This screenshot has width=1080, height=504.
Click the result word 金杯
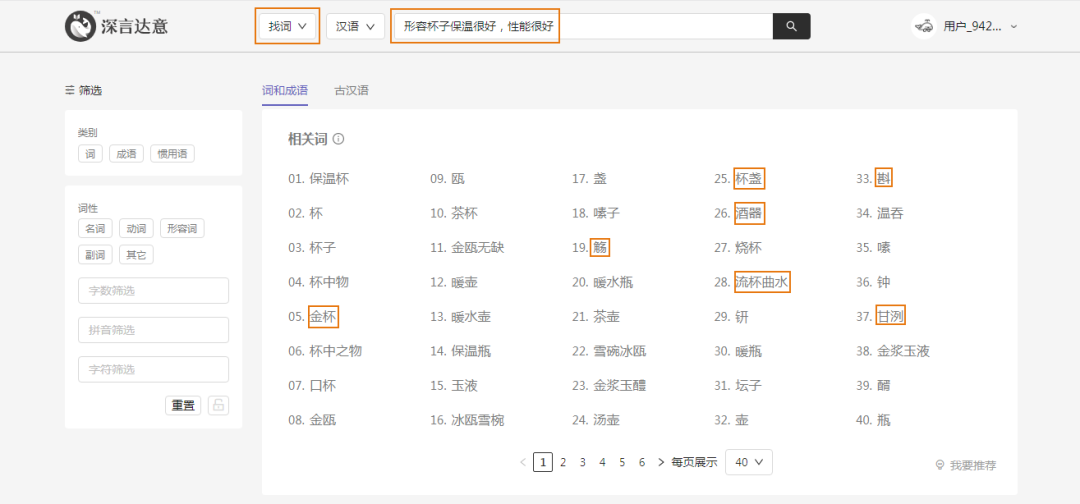(323, 317)
